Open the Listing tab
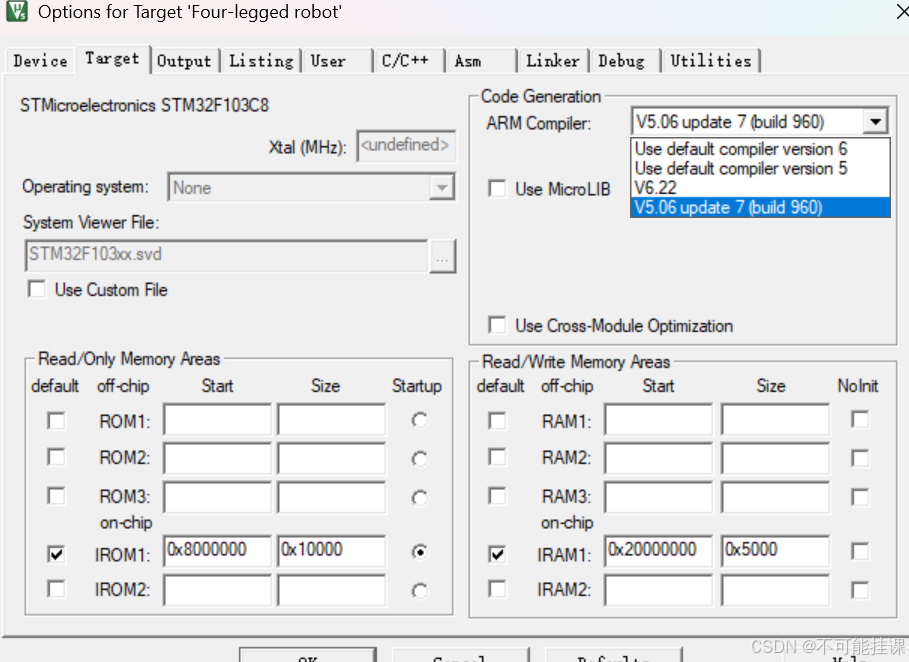The image size is (909, 662). coord(261,60)
